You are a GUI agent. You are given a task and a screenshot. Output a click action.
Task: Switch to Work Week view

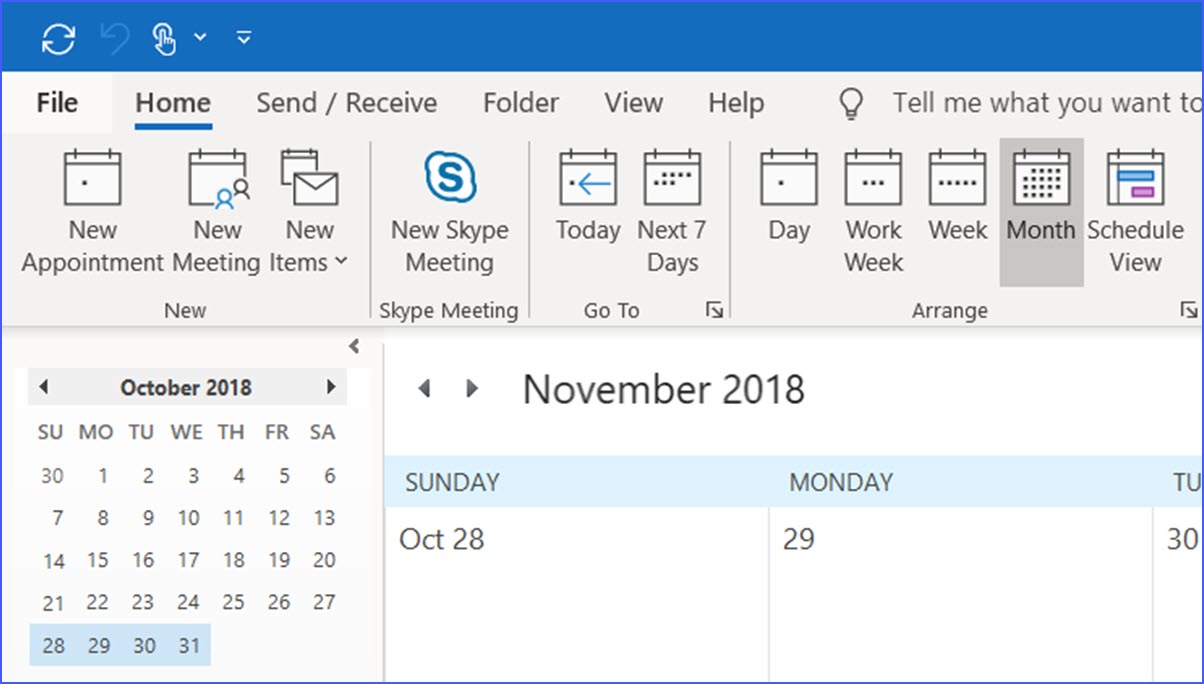coord(873,212)
